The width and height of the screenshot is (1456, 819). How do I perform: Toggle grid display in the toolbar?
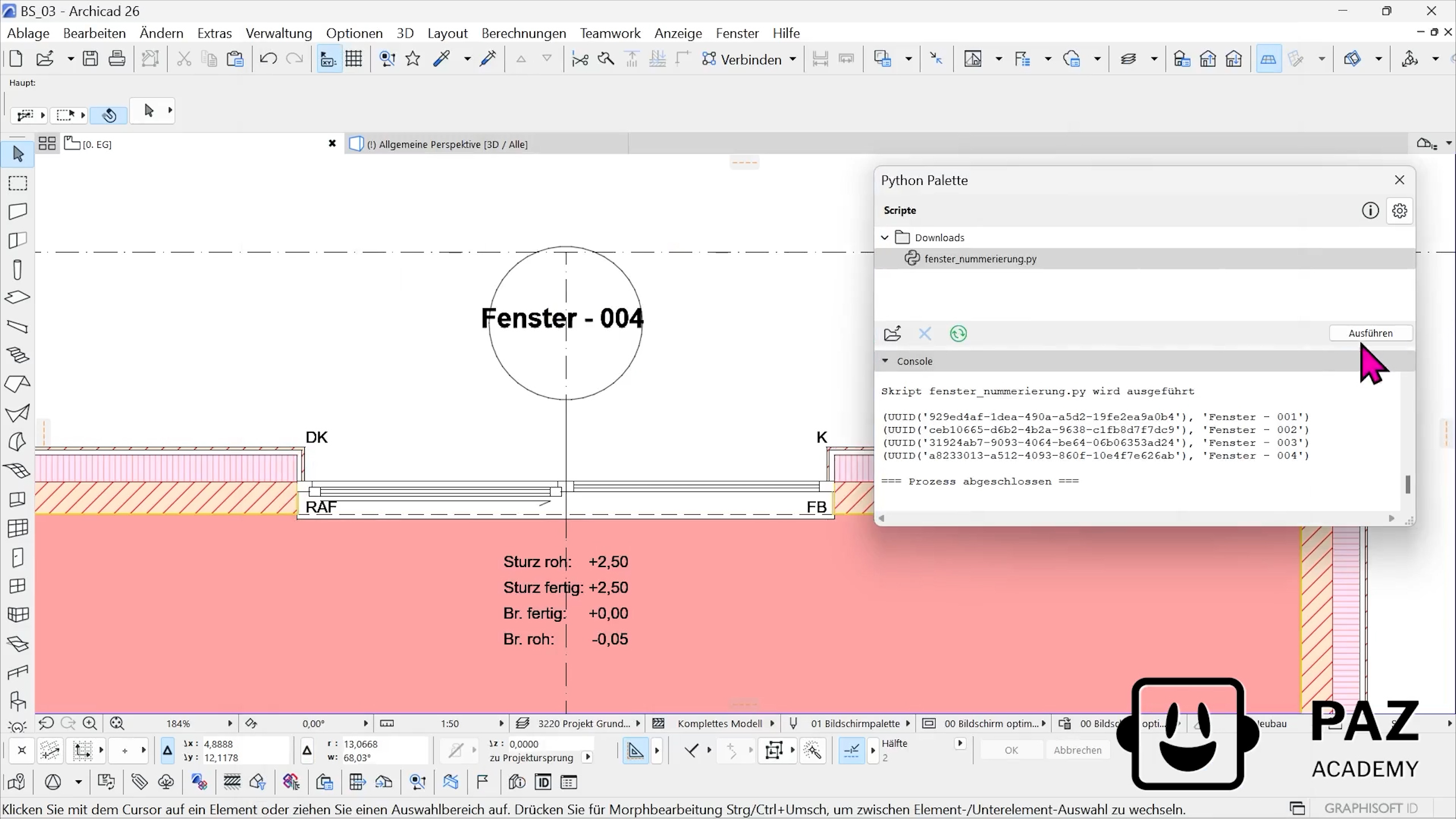pyautogui.click(x=354, y=59)
